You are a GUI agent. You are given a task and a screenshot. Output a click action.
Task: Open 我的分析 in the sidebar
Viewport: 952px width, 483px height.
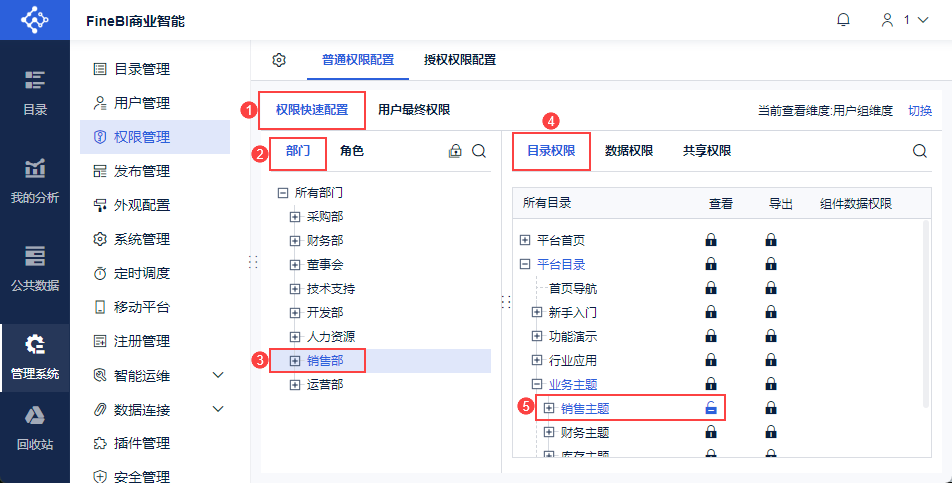(35, 180)
